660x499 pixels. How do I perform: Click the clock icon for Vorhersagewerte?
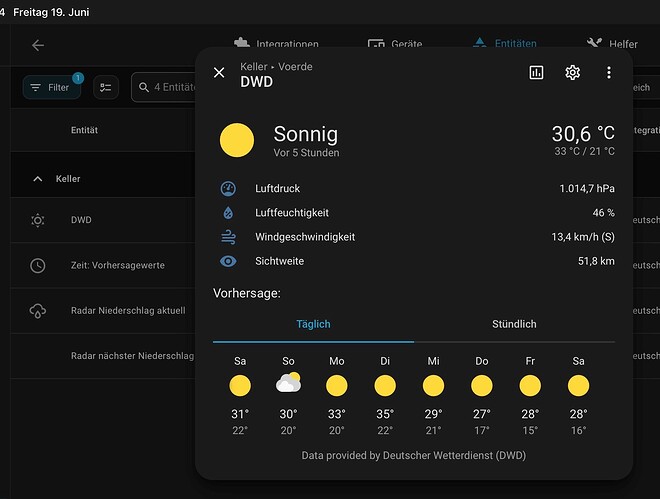(38, 265)
